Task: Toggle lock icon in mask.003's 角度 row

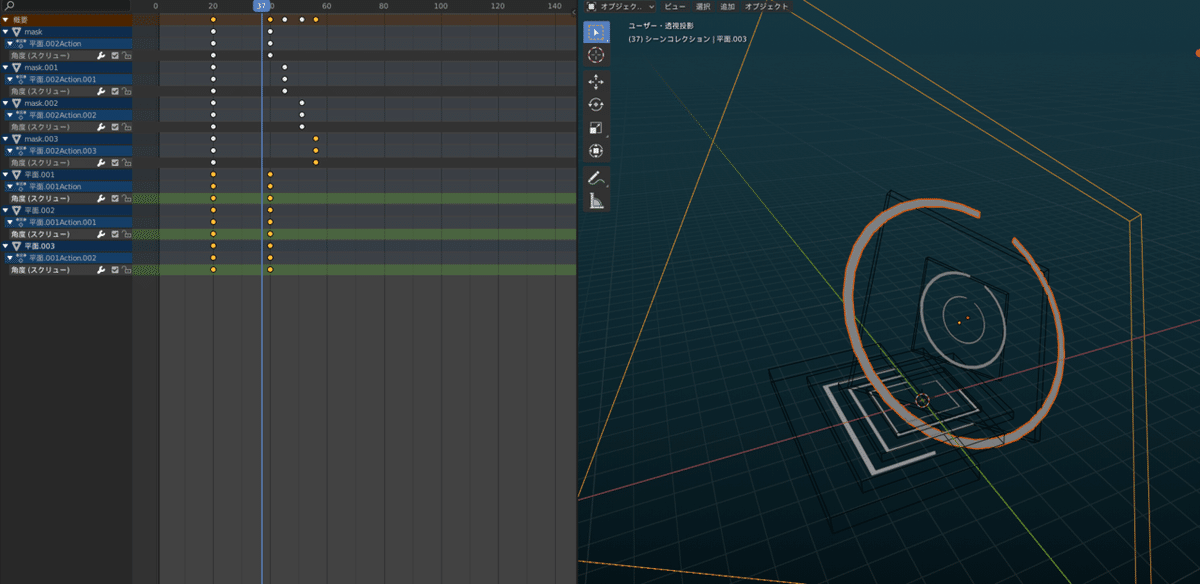Action: point(127,162)
